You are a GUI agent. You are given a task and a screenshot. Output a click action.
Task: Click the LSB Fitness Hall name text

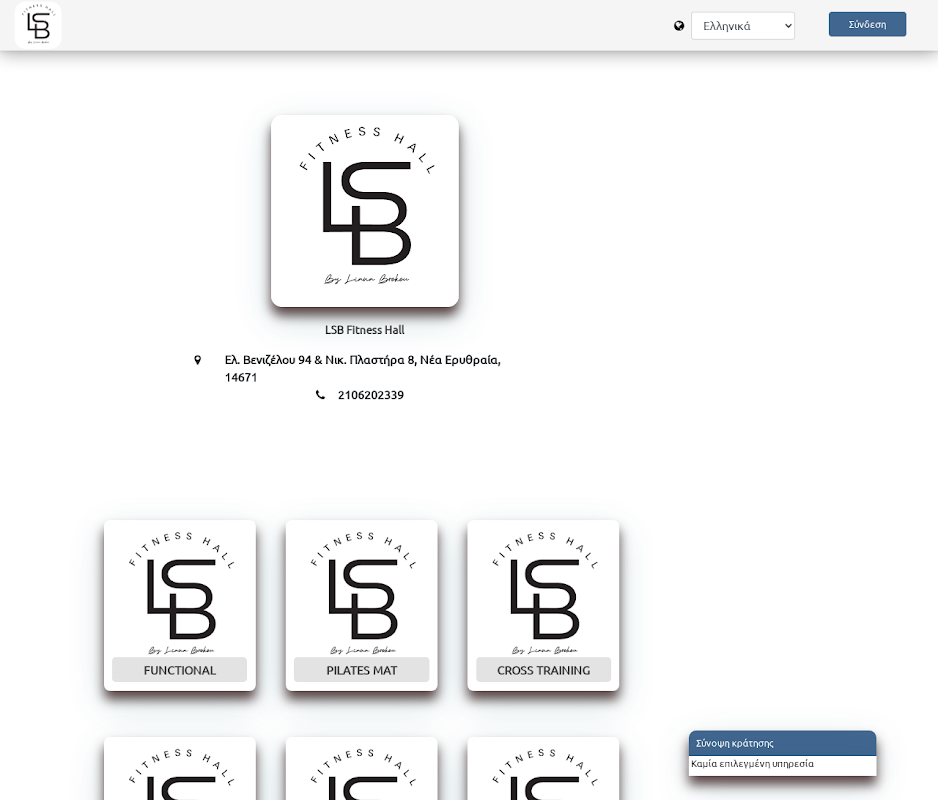(x=365, y=330)
